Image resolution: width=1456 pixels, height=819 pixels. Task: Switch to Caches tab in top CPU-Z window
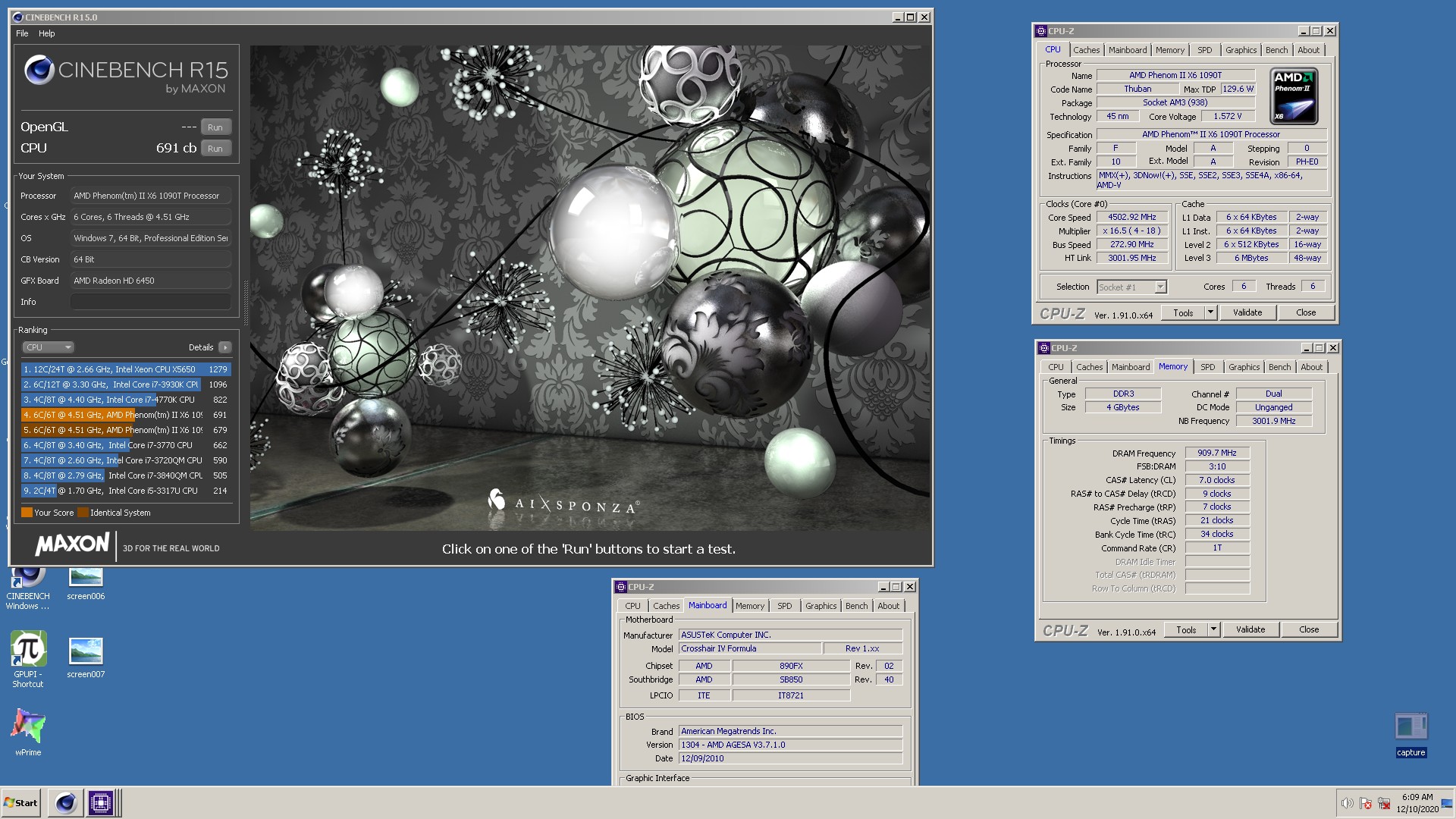pyautogui.click(x=1086, y=50)
